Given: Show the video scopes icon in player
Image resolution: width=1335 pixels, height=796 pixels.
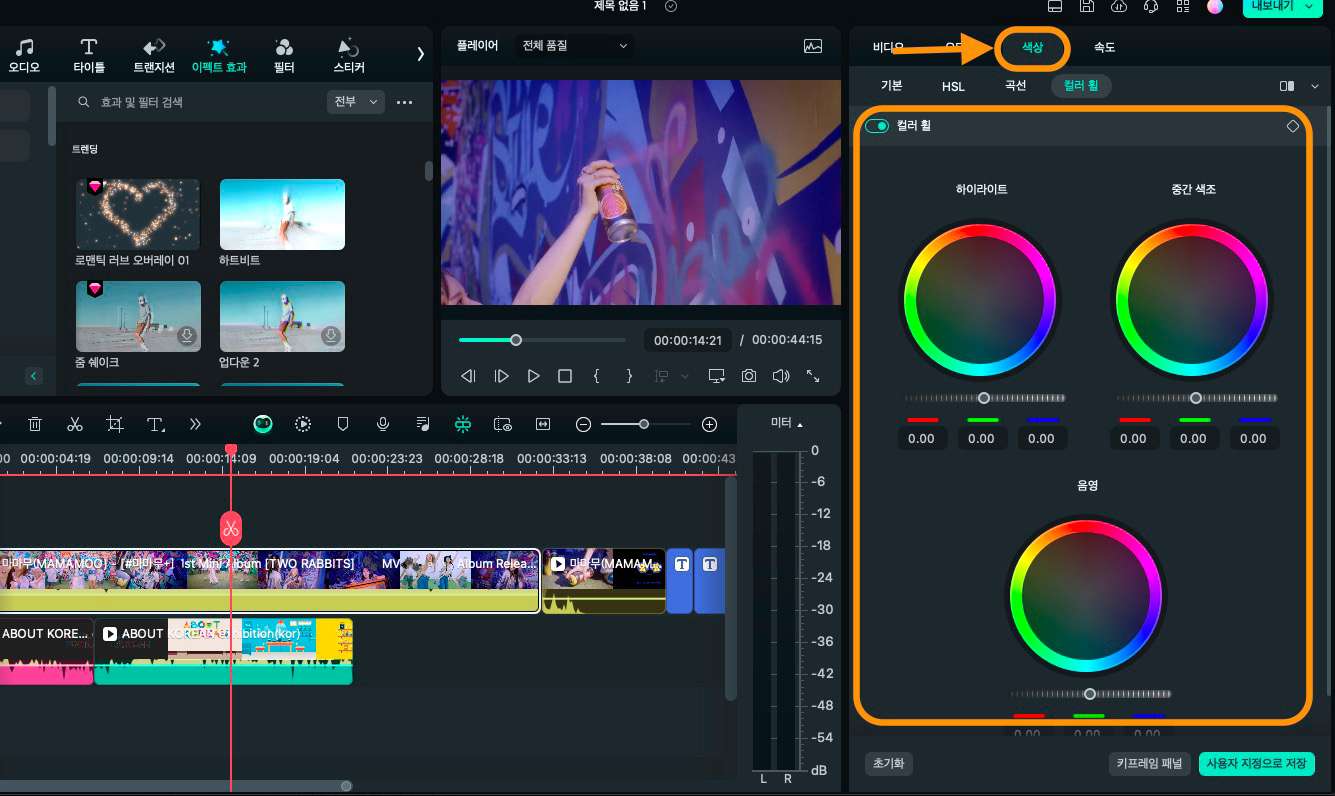Looking at the screenshot, I should point(813,46).
